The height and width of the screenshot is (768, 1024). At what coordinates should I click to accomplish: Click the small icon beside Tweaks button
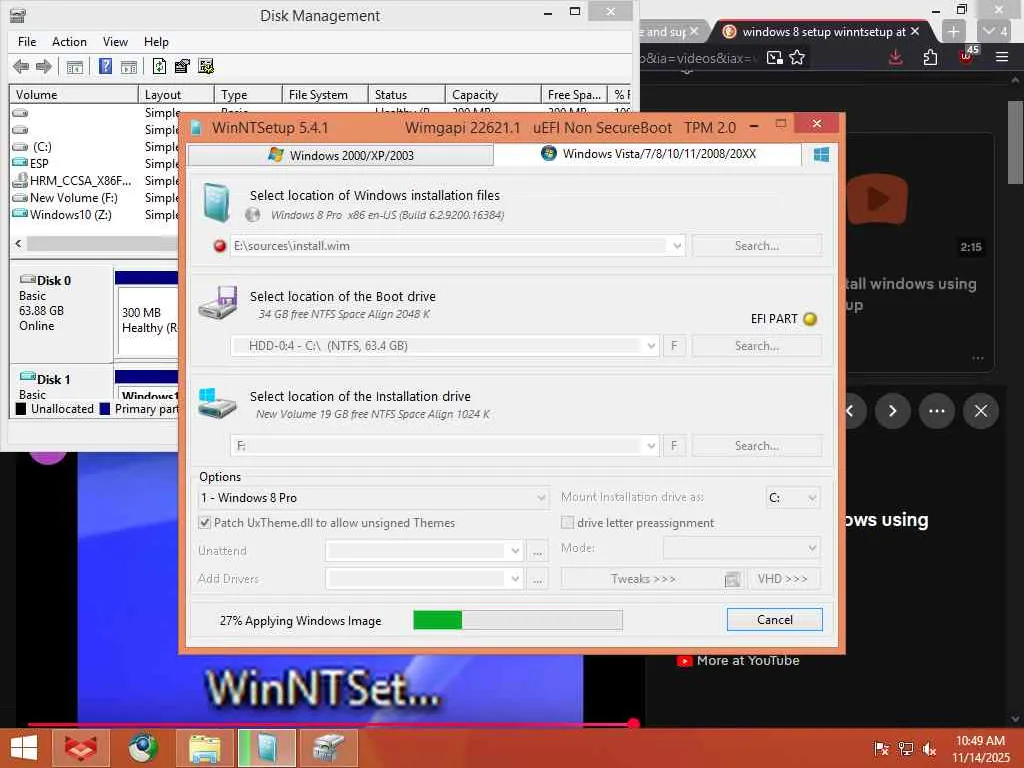[733, 579]
